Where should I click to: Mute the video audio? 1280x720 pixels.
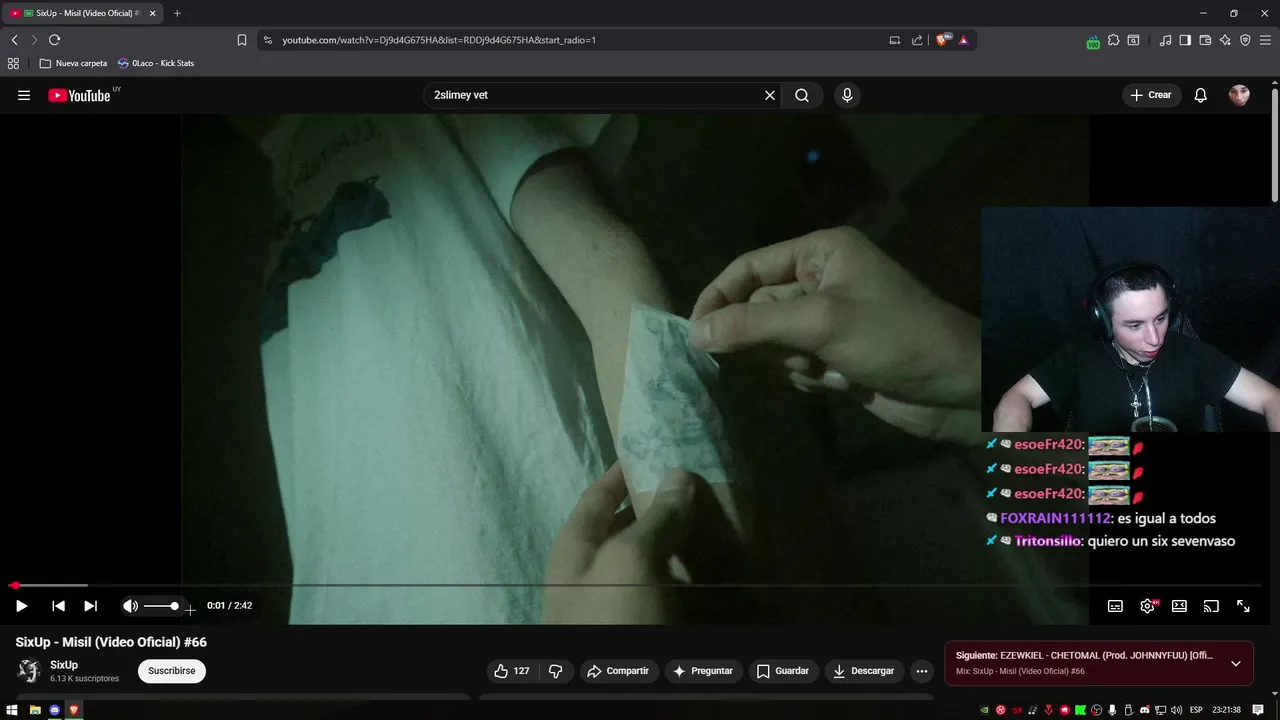click(130, 606)
